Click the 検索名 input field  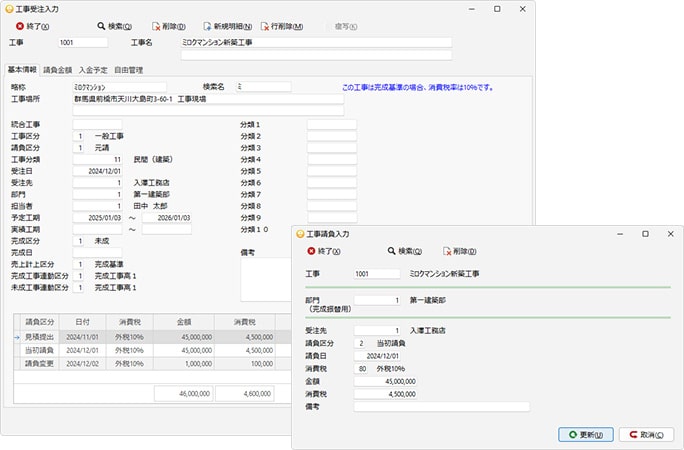coord(263,87)
